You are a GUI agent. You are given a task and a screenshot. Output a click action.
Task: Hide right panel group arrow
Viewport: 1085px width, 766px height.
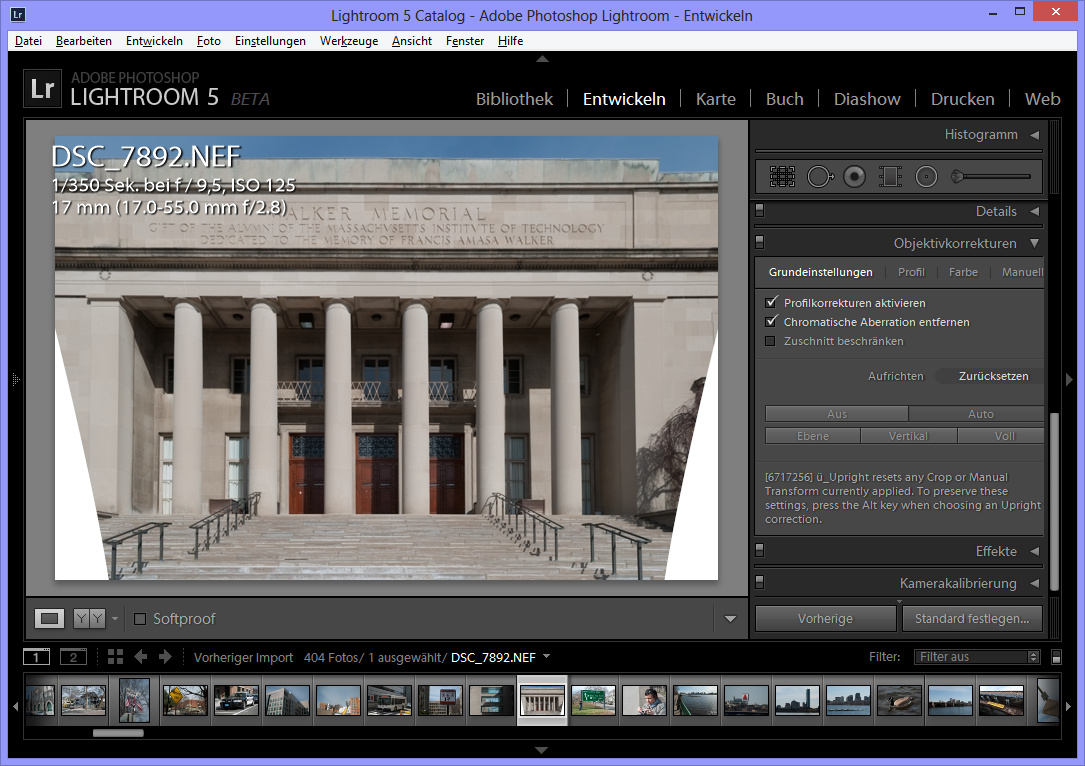1069,379
